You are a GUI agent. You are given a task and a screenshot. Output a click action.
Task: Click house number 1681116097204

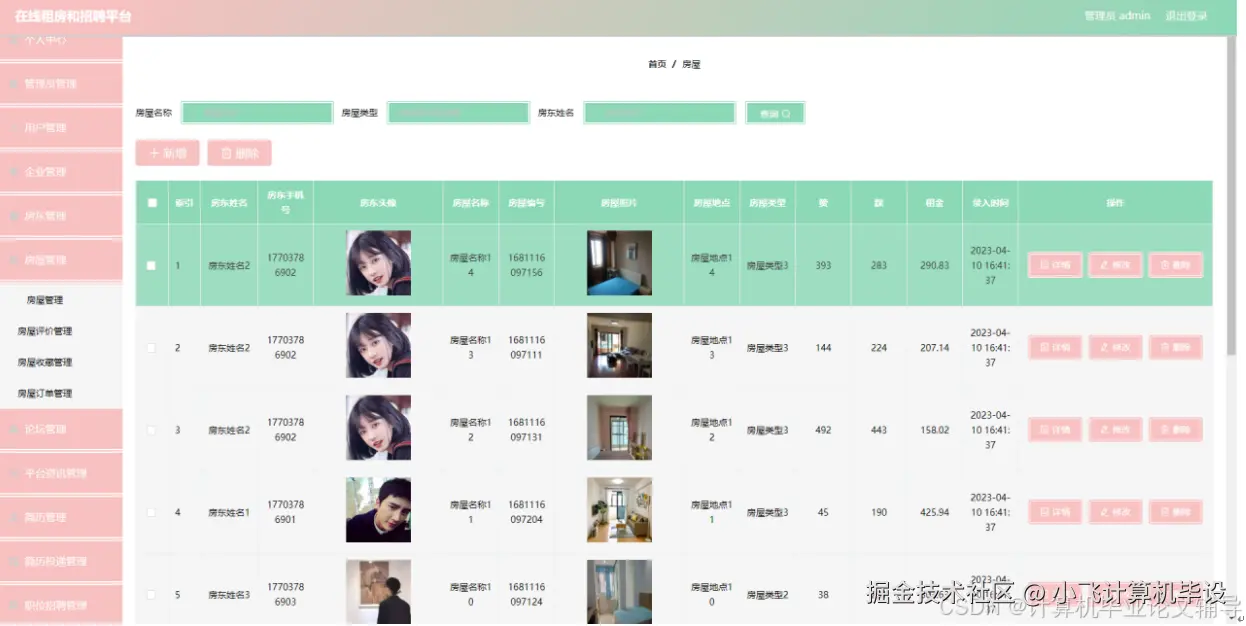coord(526,512)
